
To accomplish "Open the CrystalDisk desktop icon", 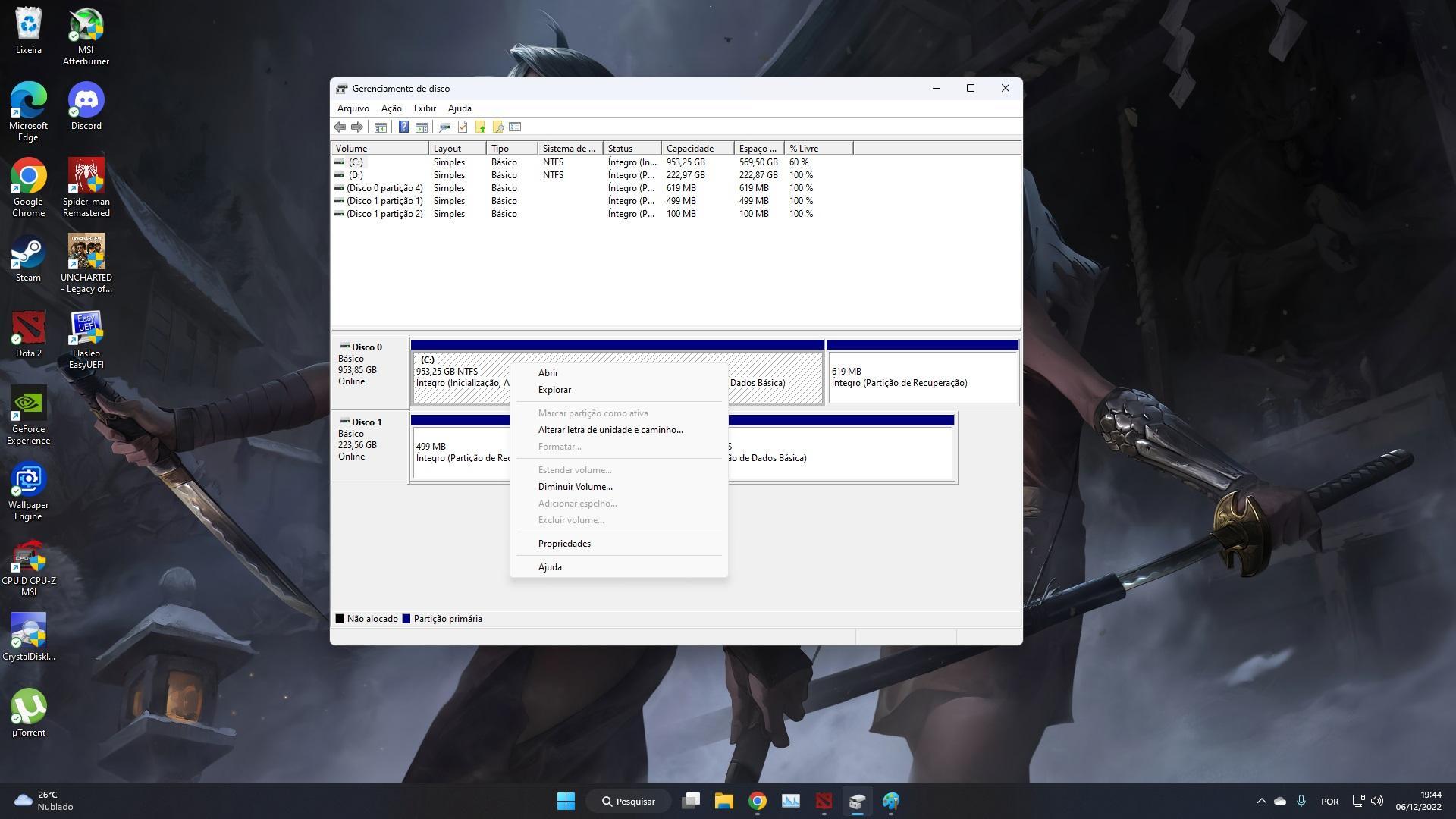I will [x=28, y=638].
